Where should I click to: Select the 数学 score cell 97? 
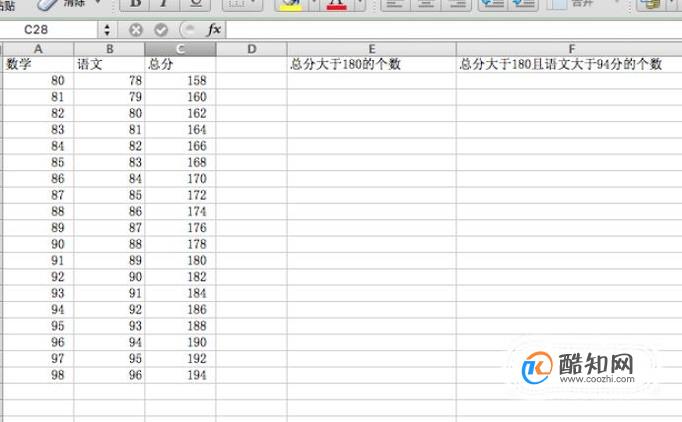coord(38,359)
